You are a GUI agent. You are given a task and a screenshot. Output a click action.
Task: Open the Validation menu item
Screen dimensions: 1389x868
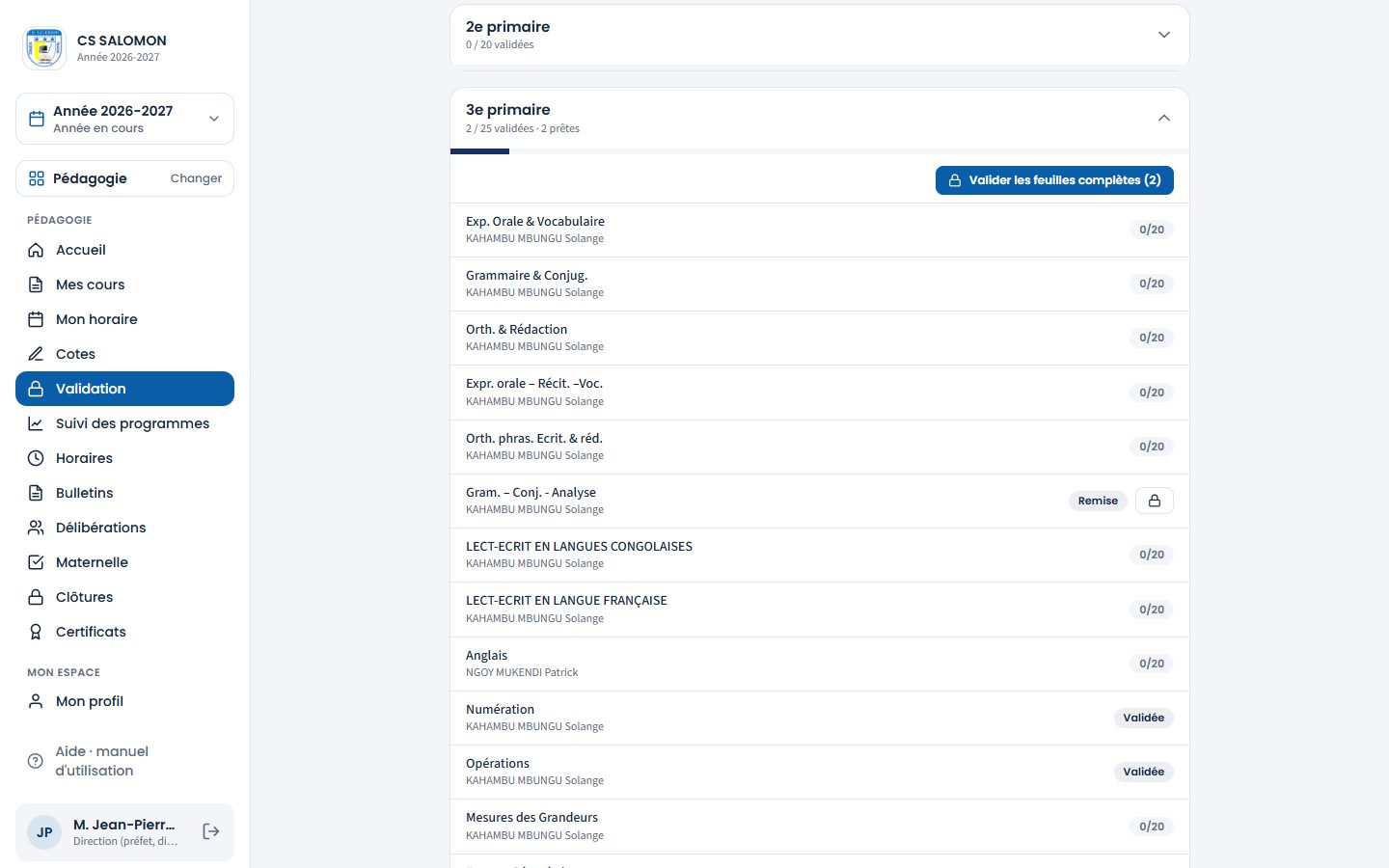point(124,389)
